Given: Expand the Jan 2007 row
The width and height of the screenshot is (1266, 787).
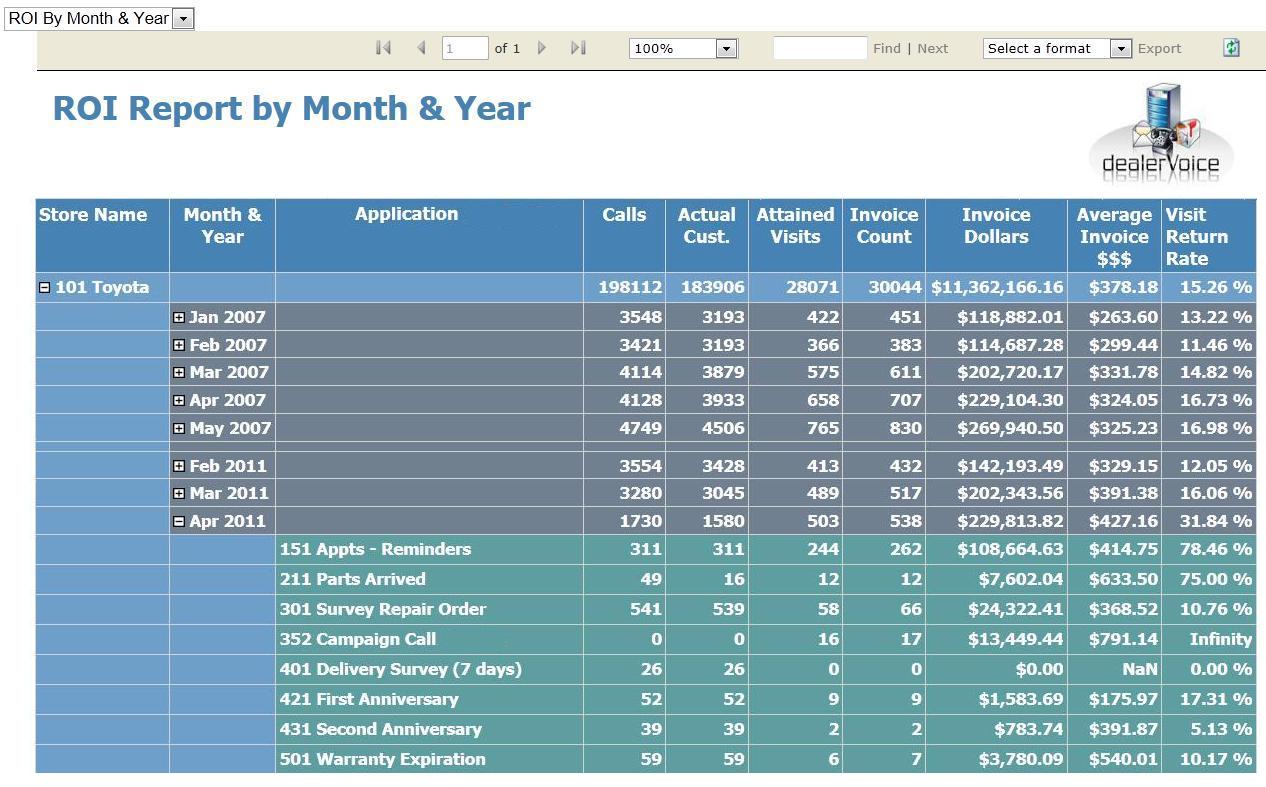Looking at the screenshot, I should coord(179,317).
